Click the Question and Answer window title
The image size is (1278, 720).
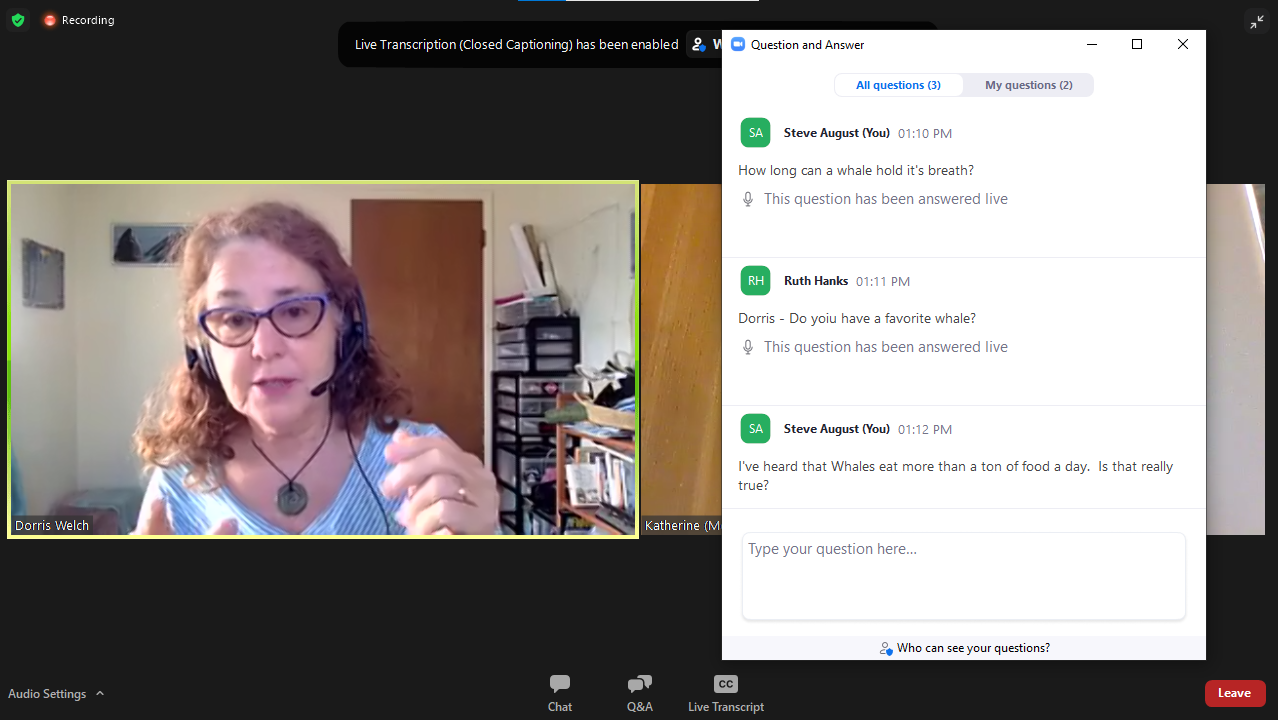pyautogui.click(x=808, y=45)
